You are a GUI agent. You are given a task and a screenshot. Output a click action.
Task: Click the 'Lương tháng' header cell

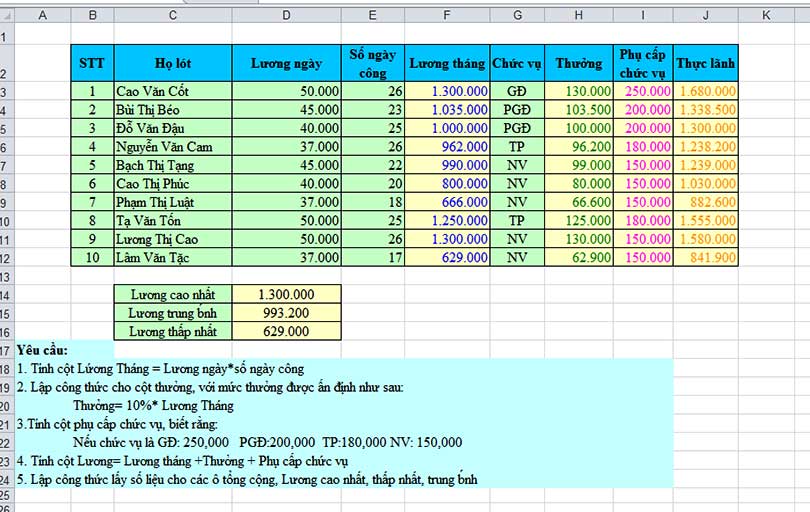(447, 64)
